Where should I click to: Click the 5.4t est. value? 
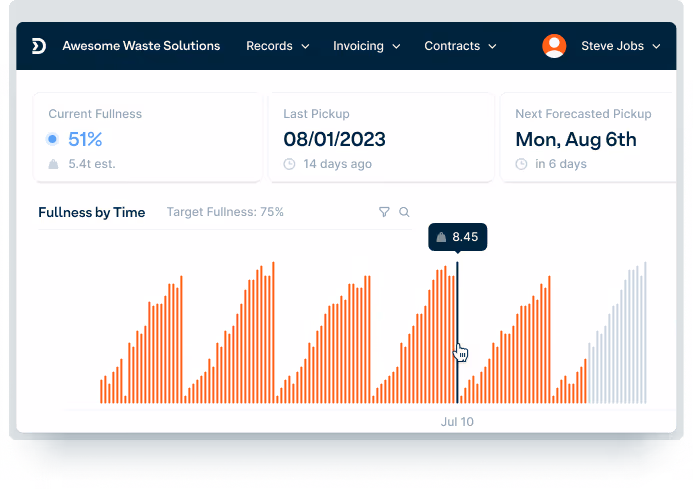pos(91,164)
